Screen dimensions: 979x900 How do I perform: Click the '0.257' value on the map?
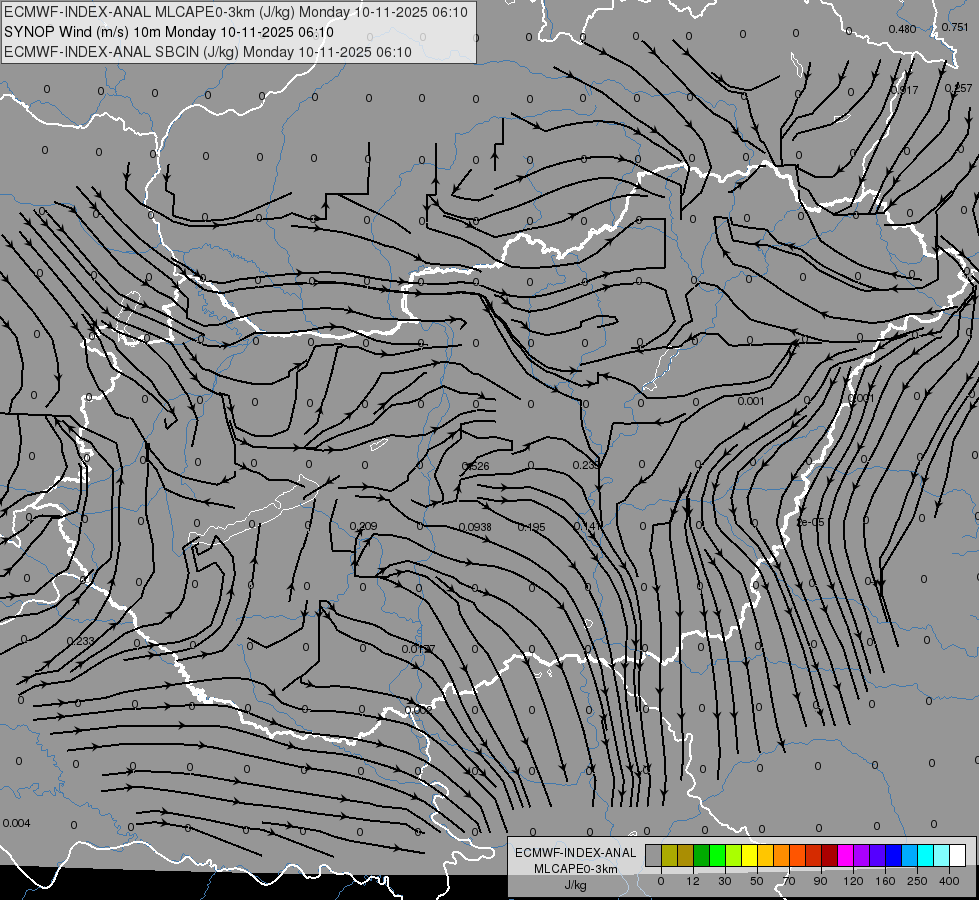click(958, 88)
